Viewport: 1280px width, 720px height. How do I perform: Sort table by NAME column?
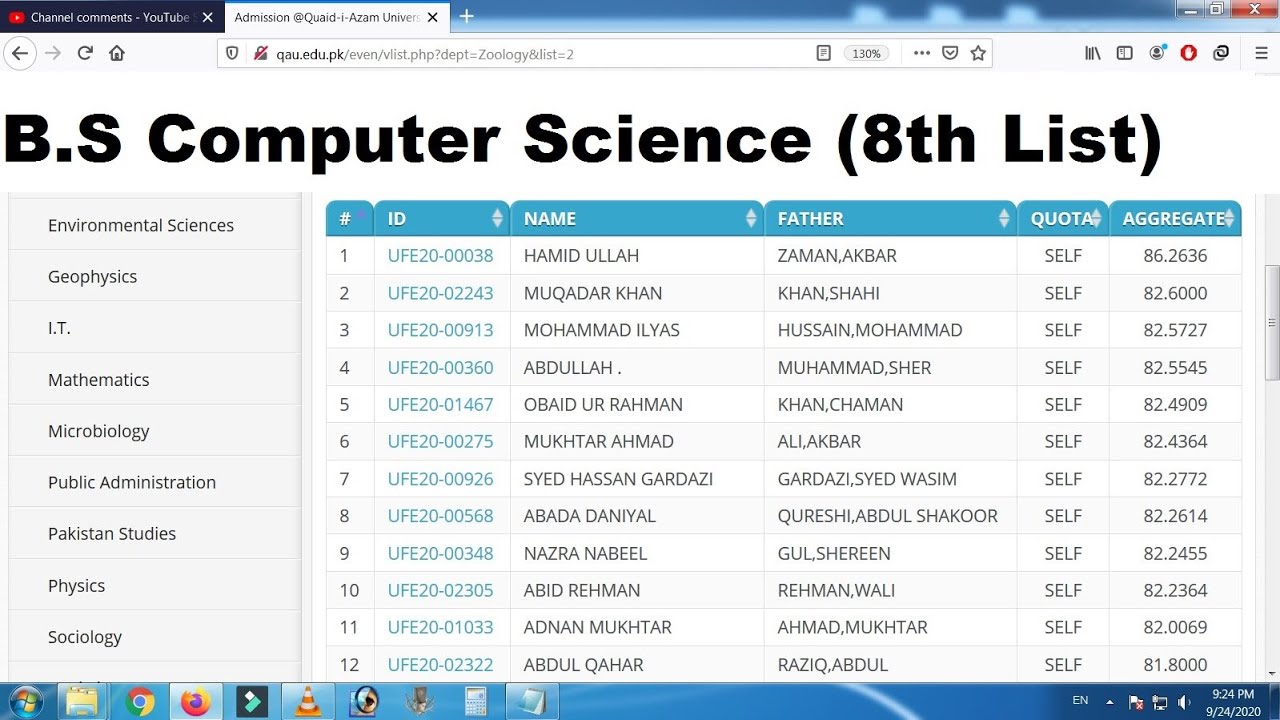(x=637, y=218)
